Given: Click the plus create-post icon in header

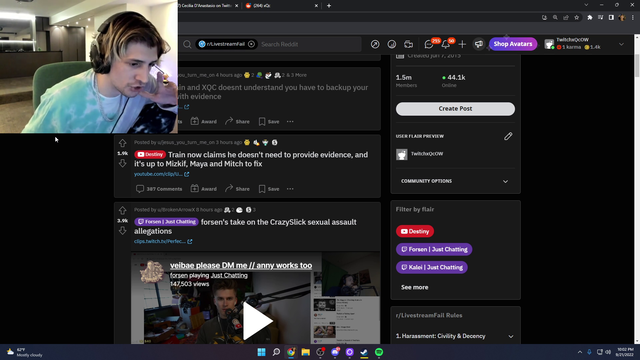Looking at the screenshot, I should tap(462, 44).
